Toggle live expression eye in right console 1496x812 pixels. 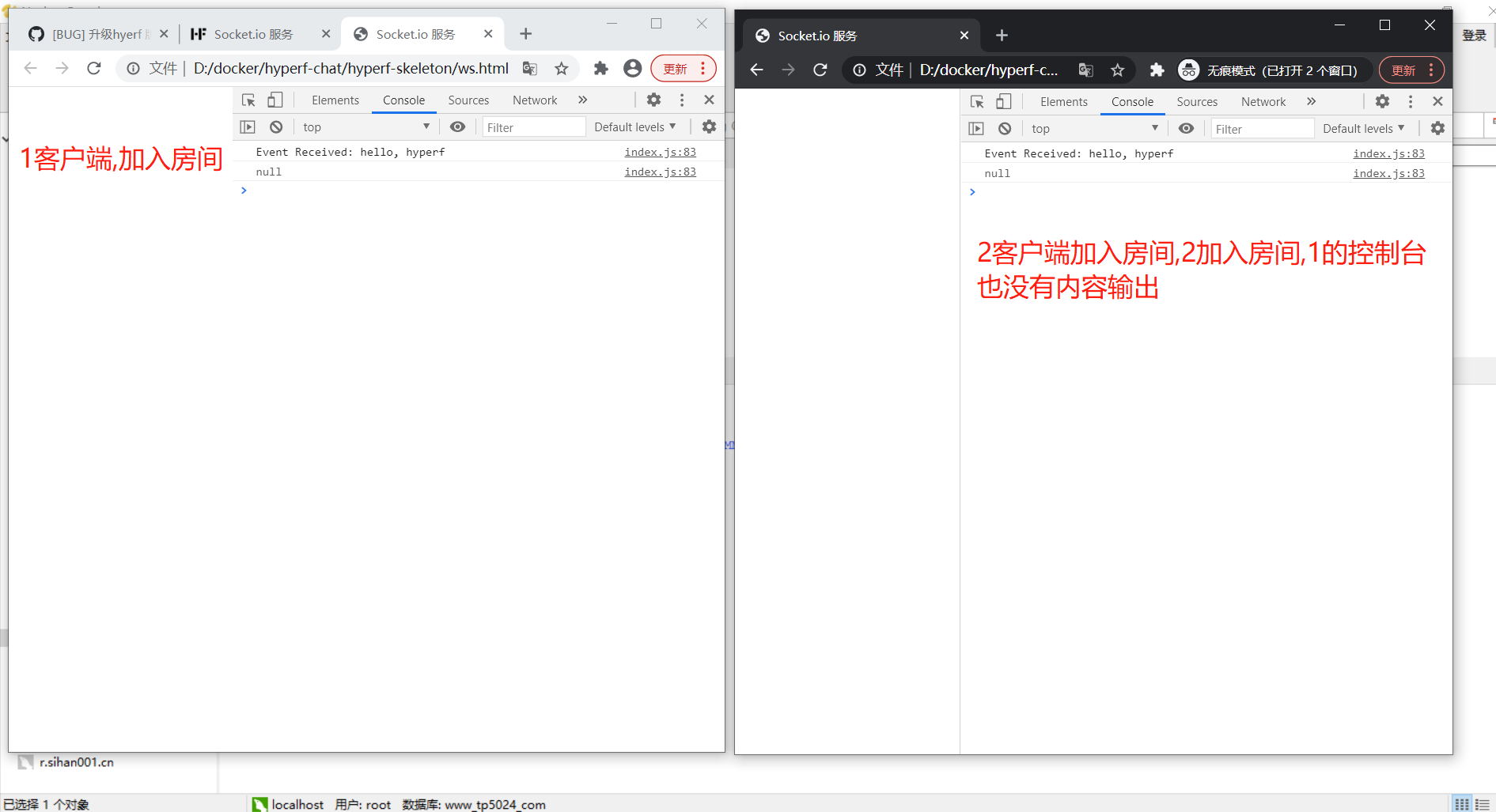pyautogui.click(x=1186, y=128)
